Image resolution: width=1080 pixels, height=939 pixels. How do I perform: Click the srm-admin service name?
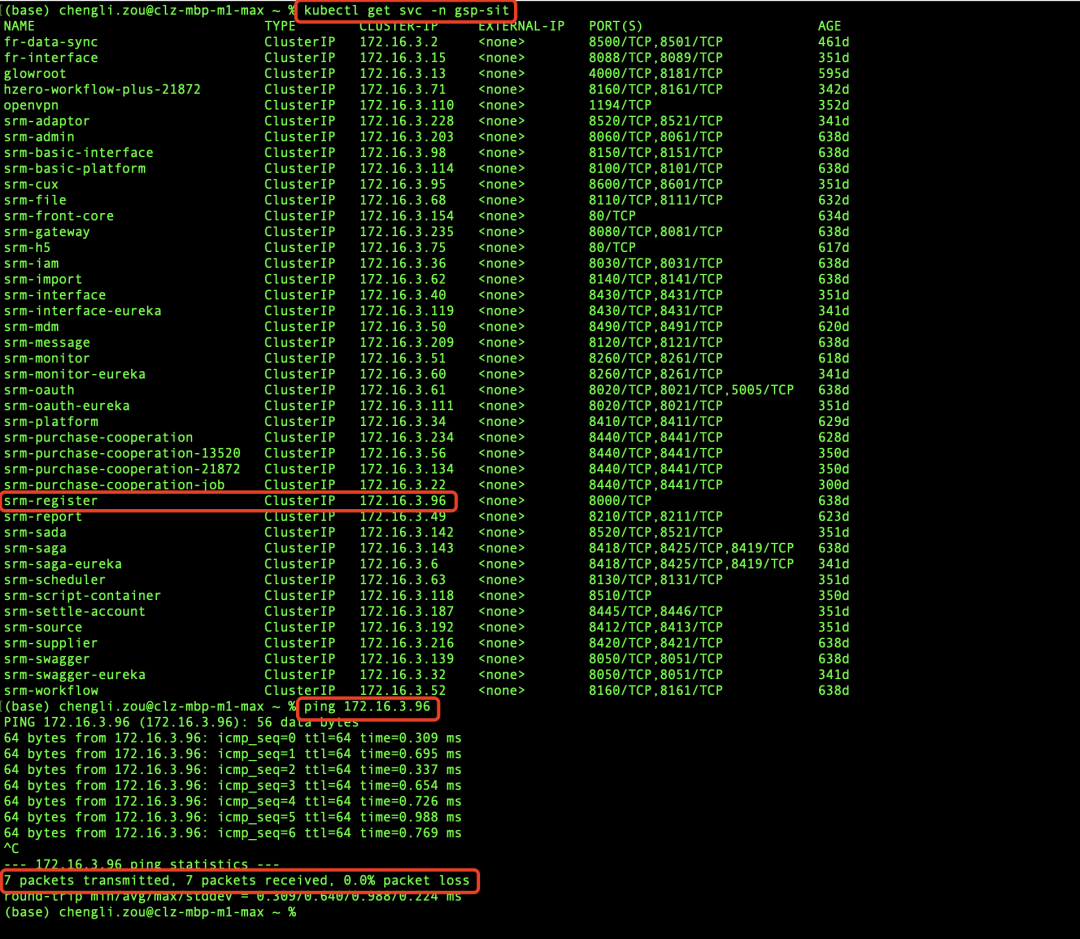(x=39, y=137)
